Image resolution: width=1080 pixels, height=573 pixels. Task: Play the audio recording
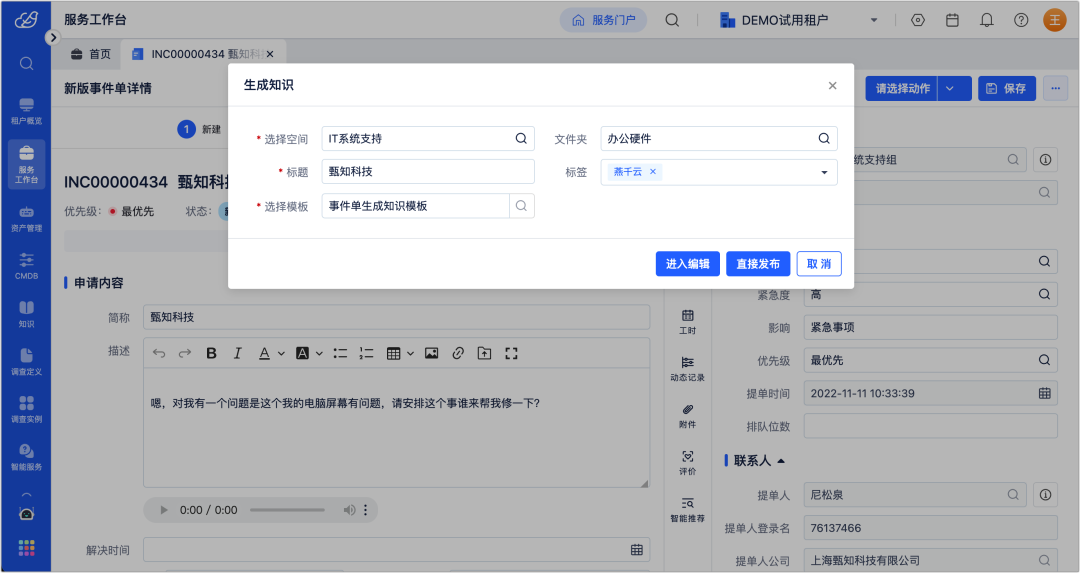164,510
